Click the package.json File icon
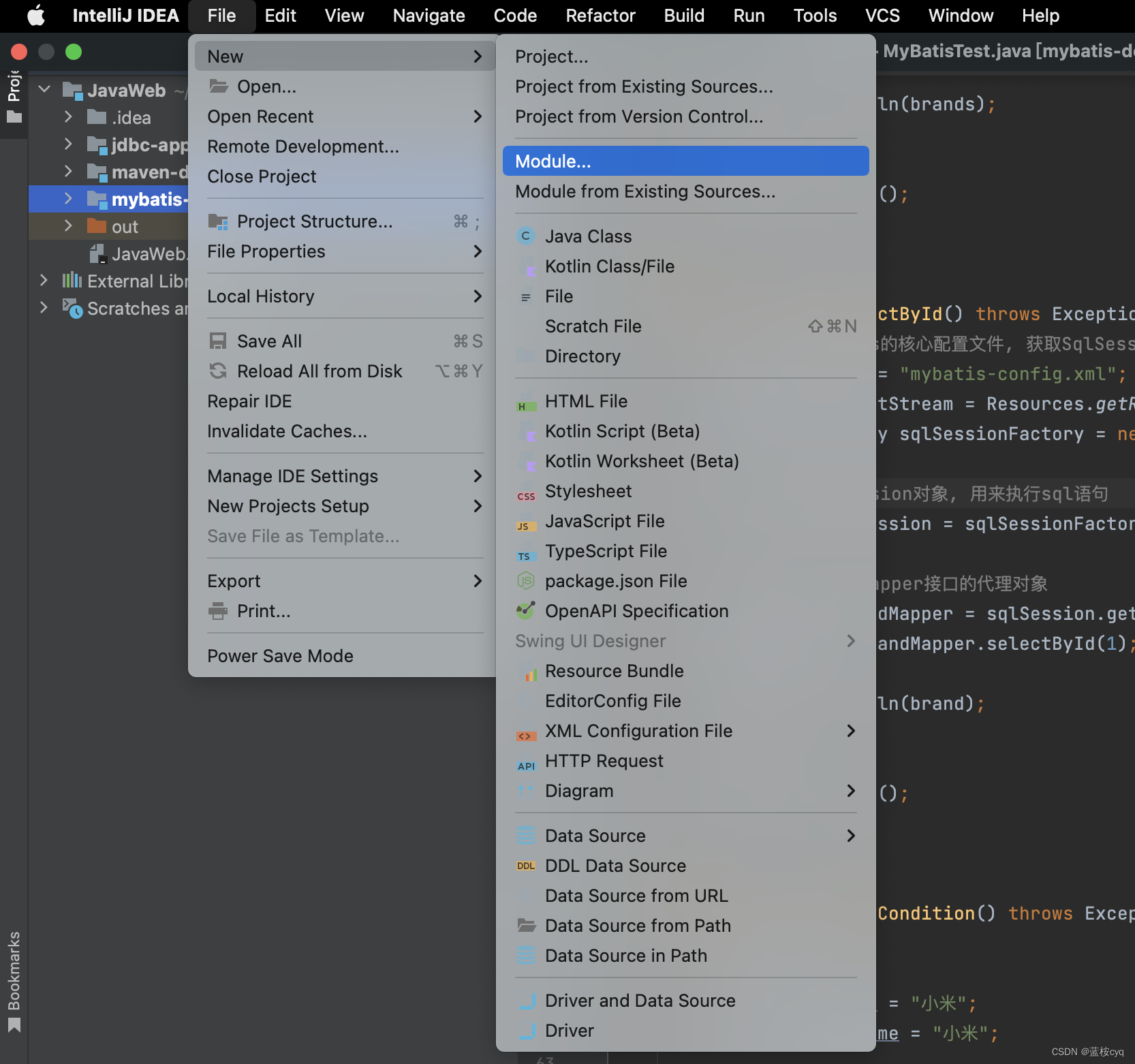Image resolution: width=1135 pixels, height=1064 pixels. (x=525, y=581)
